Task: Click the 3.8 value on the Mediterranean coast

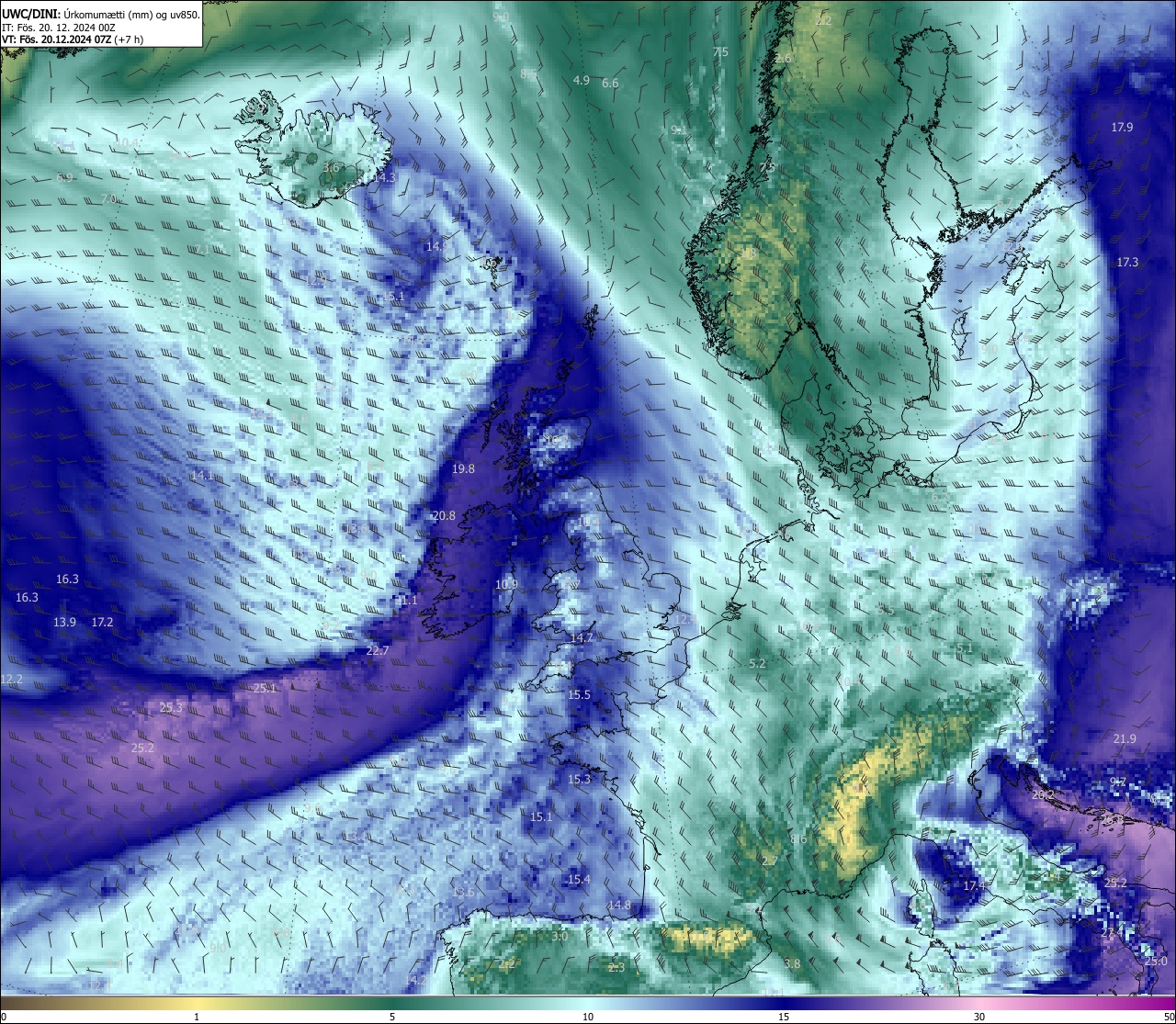Action: click(x=793, y=964)
